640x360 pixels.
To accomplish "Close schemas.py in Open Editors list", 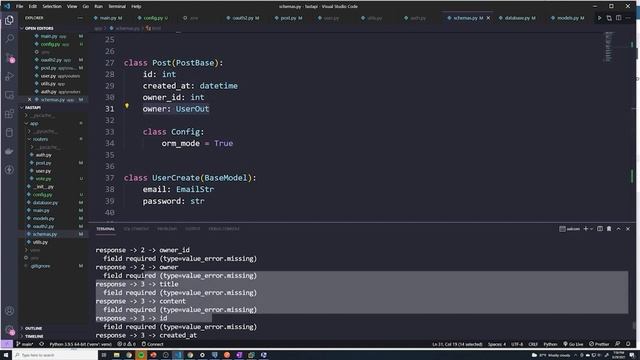I will tap(29, 100).
